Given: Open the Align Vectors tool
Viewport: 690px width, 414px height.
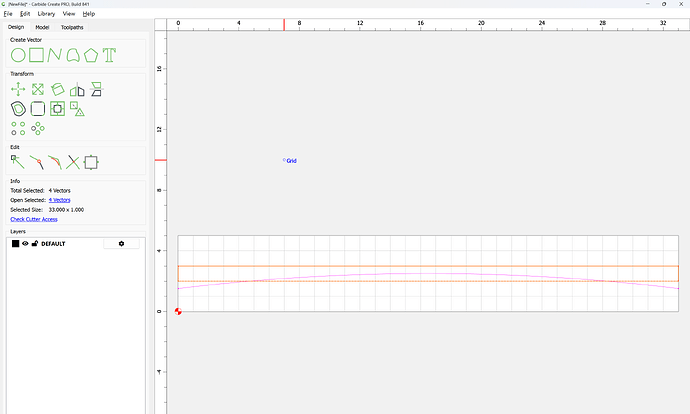Looking at the screenshot, I should [x=57, y=109].
